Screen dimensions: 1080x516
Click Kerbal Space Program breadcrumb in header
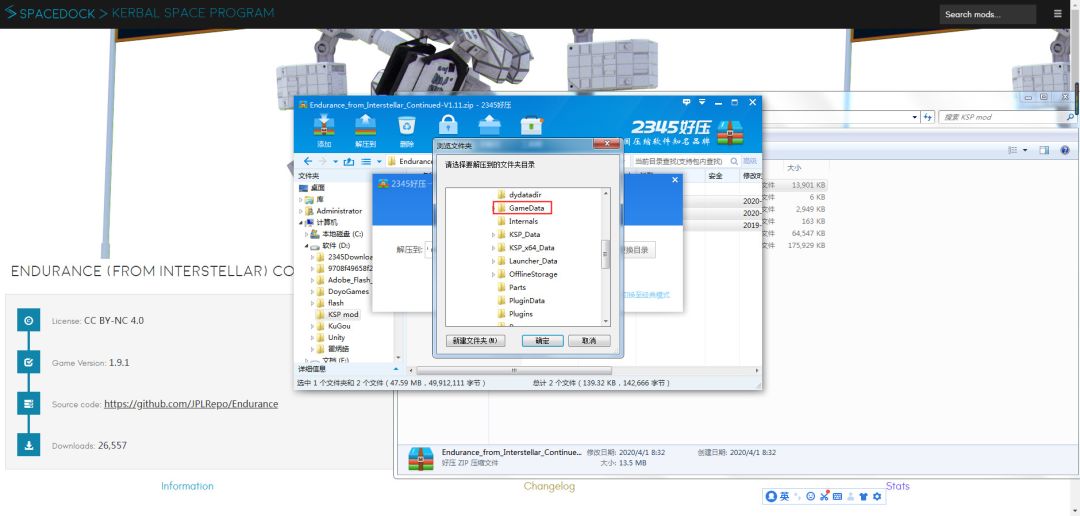coord(193,13)
